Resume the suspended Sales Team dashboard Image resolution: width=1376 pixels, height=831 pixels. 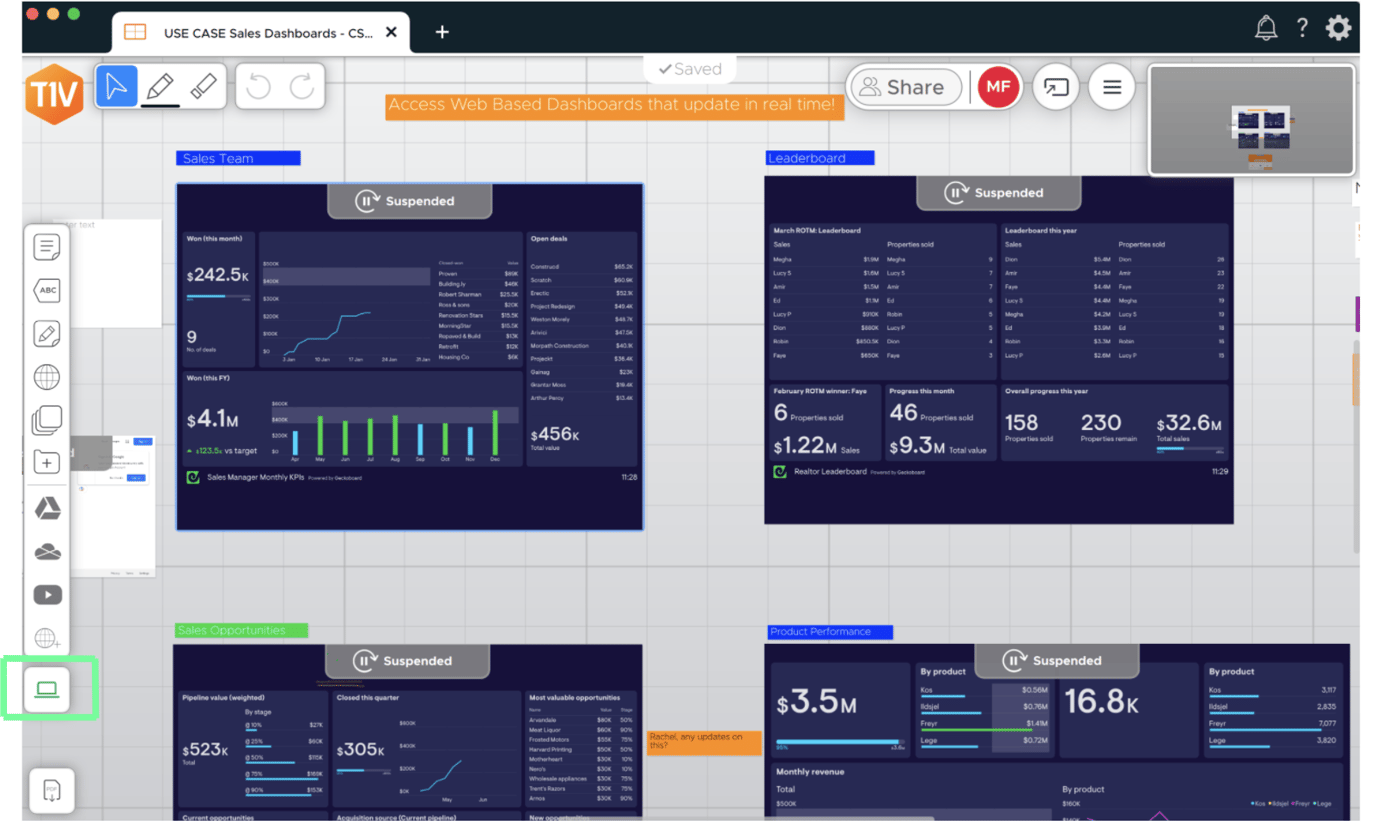pyautogui.click(x=410, y=201)
